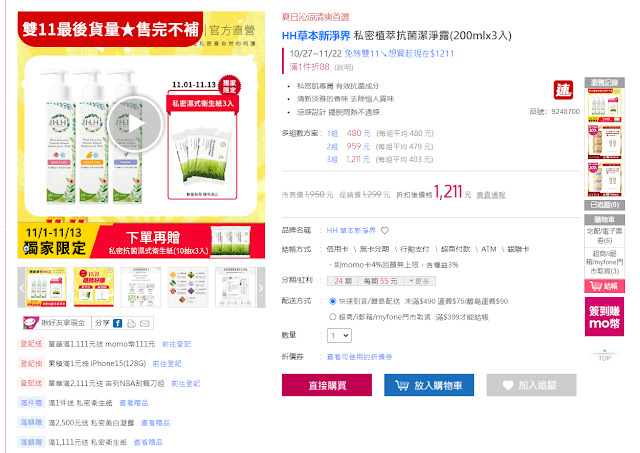Screen dimensions: 640x453
Task: Click 宅配/電子票券(6) cart entry
Action: pyautogui.click(x=604, y=236)
